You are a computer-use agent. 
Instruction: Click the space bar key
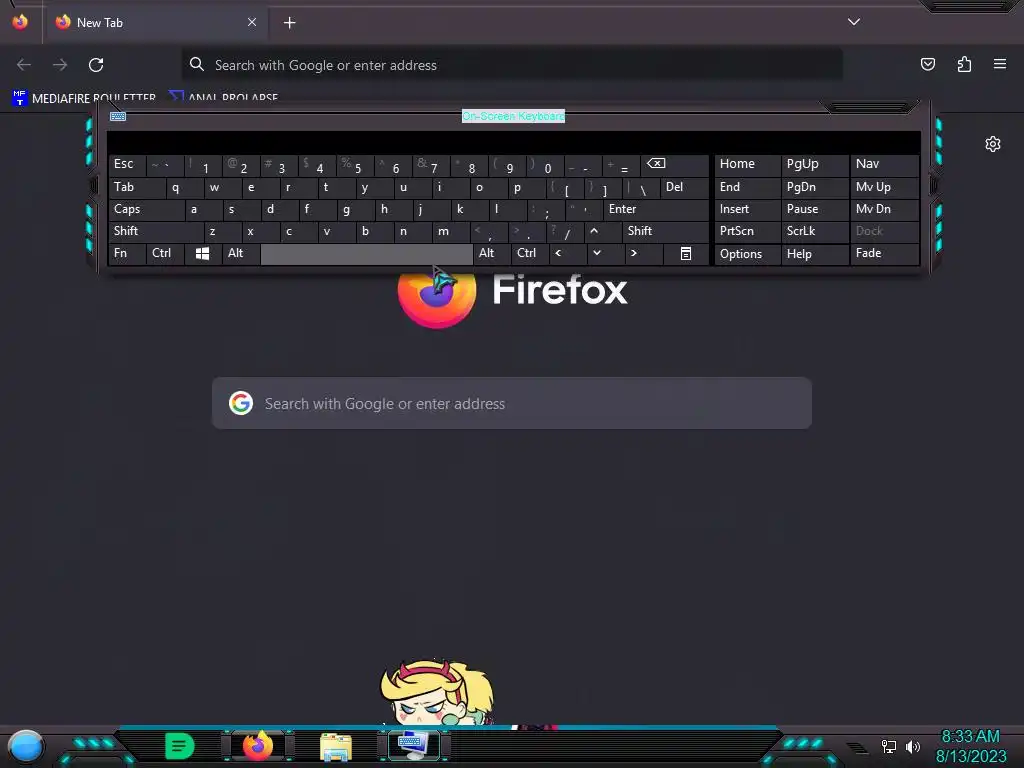[366, 254]
